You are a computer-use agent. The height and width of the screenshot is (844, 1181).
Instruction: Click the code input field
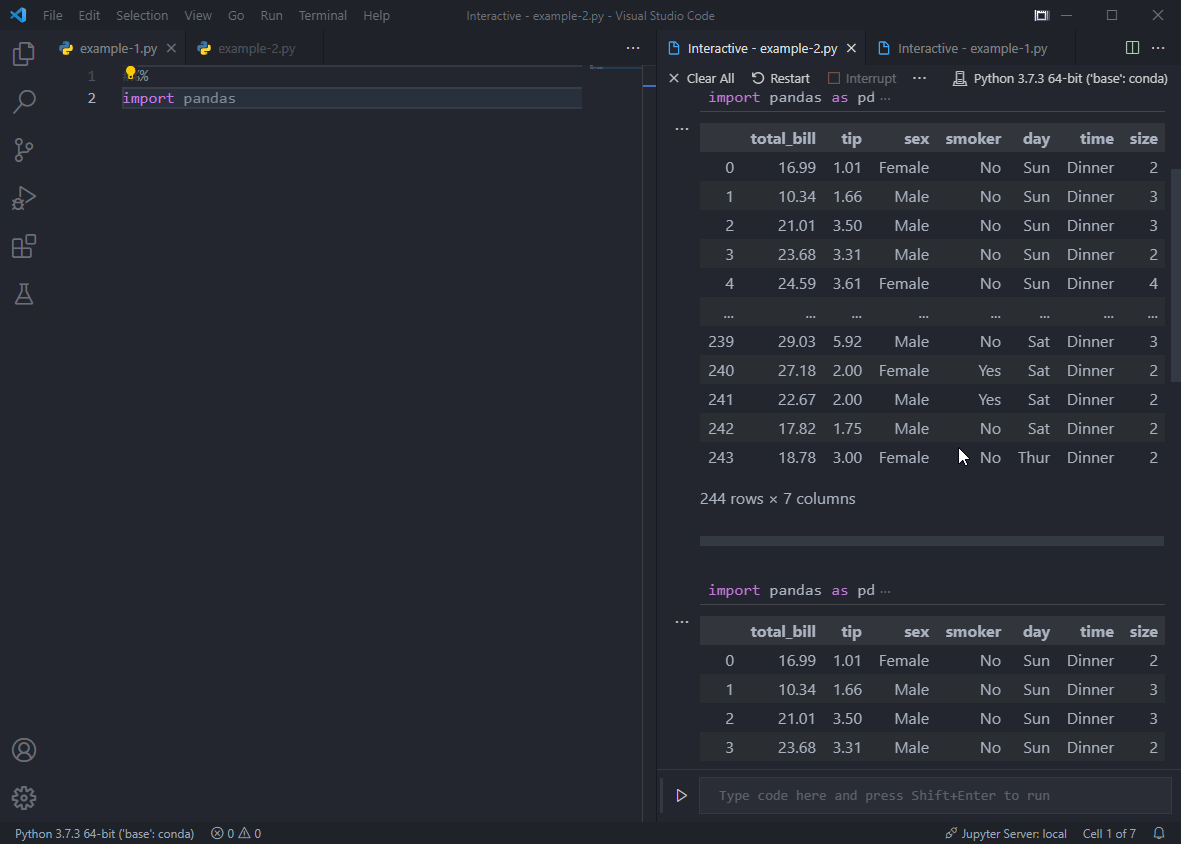tap(935, 796)
